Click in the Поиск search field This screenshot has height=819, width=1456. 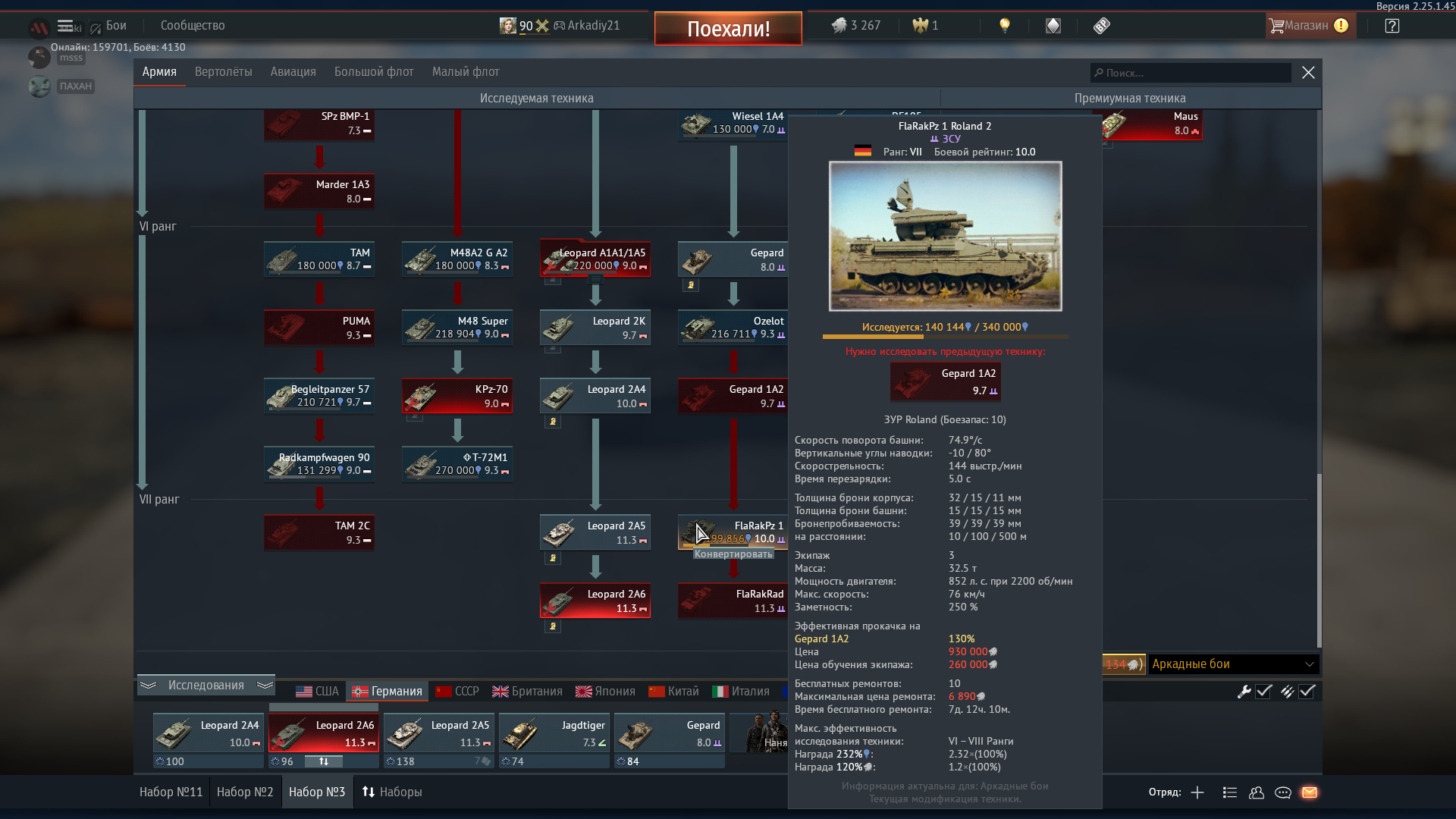[1191, 73]
